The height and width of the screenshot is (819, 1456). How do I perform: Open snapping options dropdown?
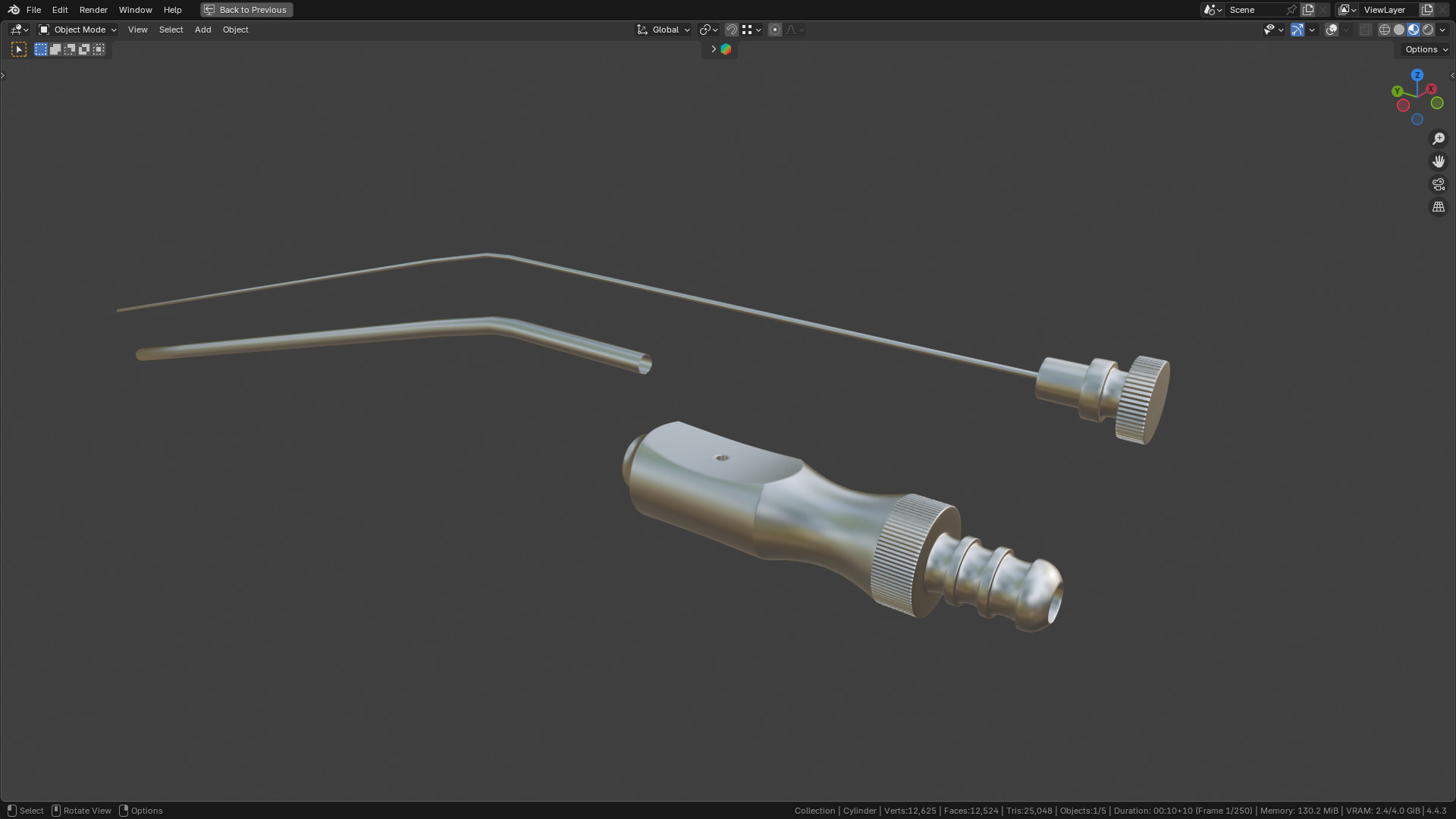(752, 30)
